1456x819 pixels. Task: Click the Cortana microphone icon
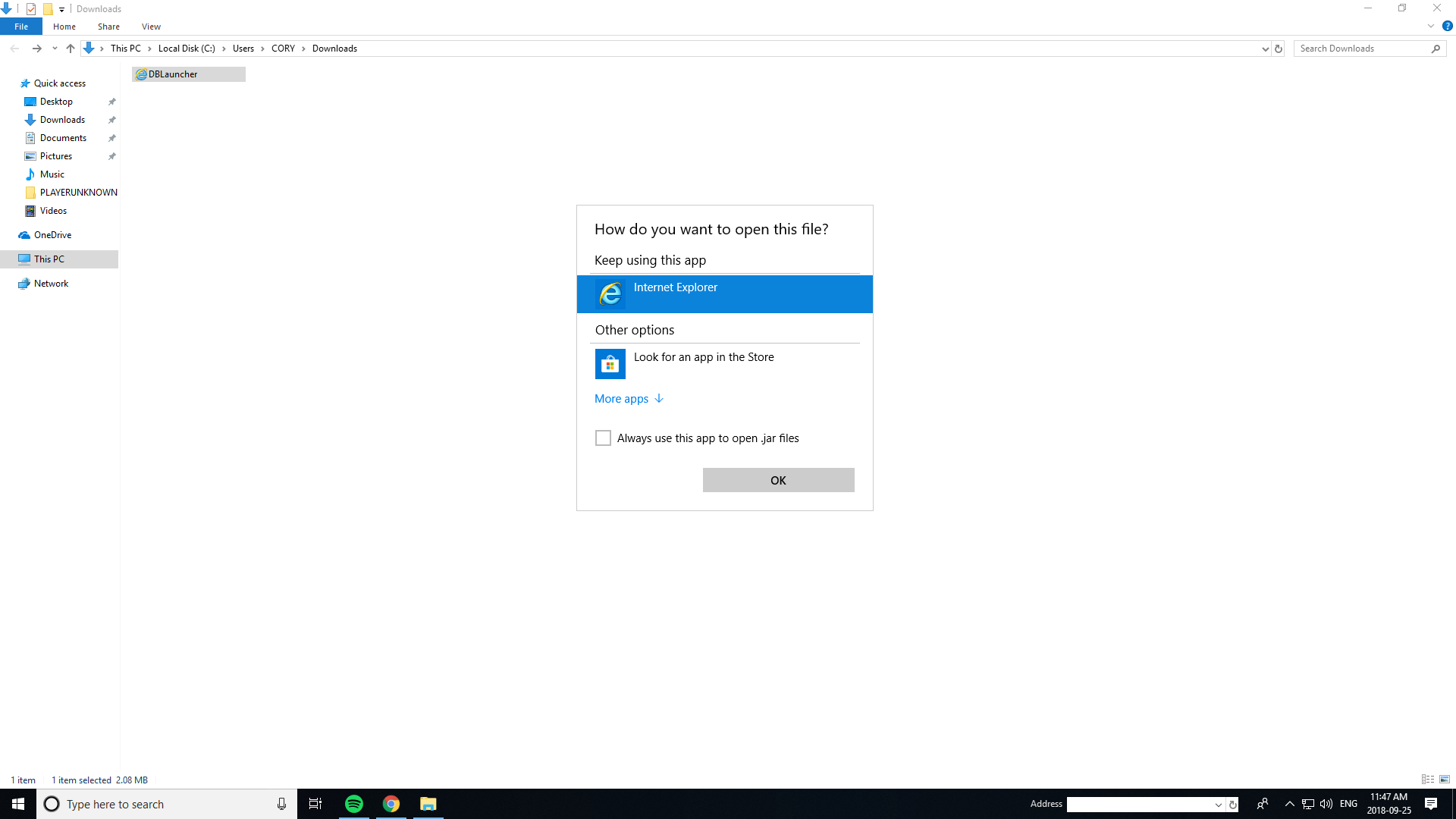(x=281, y=804)
